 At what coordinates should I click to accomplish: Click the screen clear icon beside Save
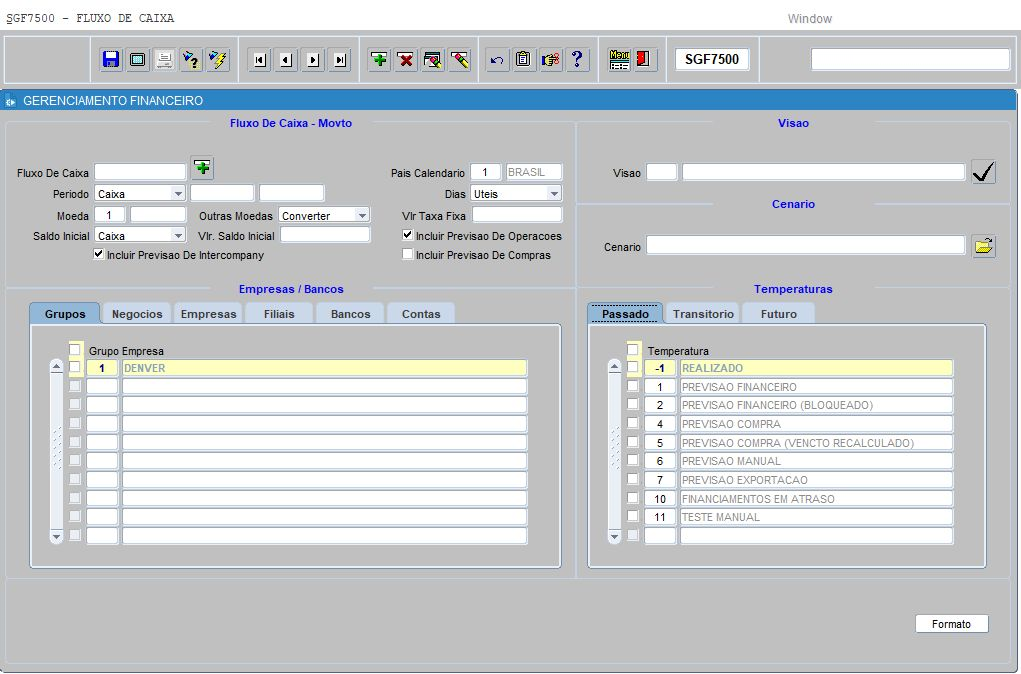[137, 59]
